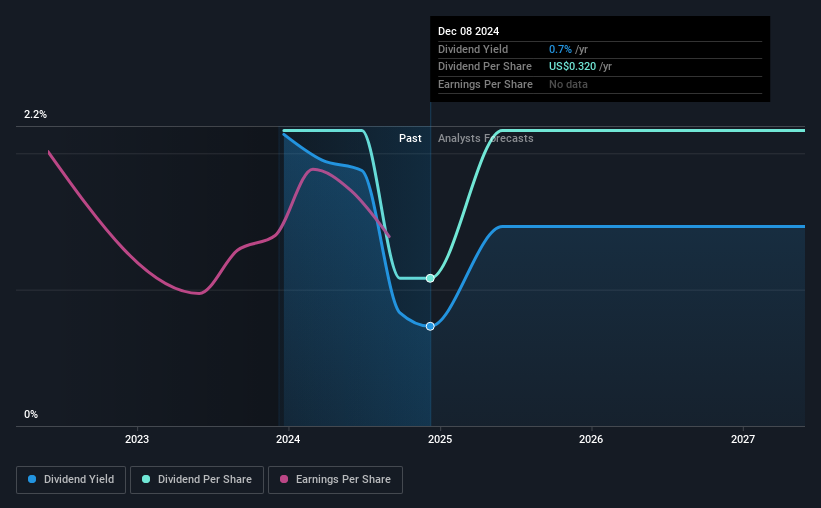Select the blue data point marker on Dividend Yield line

tap(430, 326)
